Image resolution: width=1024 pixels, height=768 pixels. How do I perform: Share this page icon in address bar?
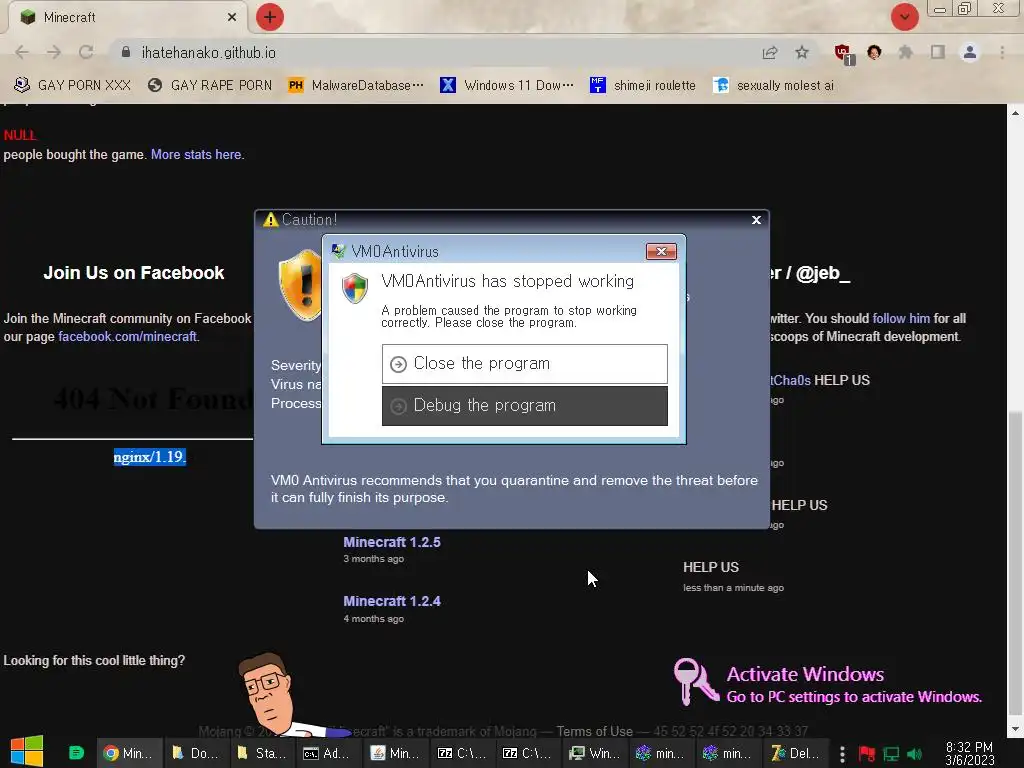tap(770, 52)
